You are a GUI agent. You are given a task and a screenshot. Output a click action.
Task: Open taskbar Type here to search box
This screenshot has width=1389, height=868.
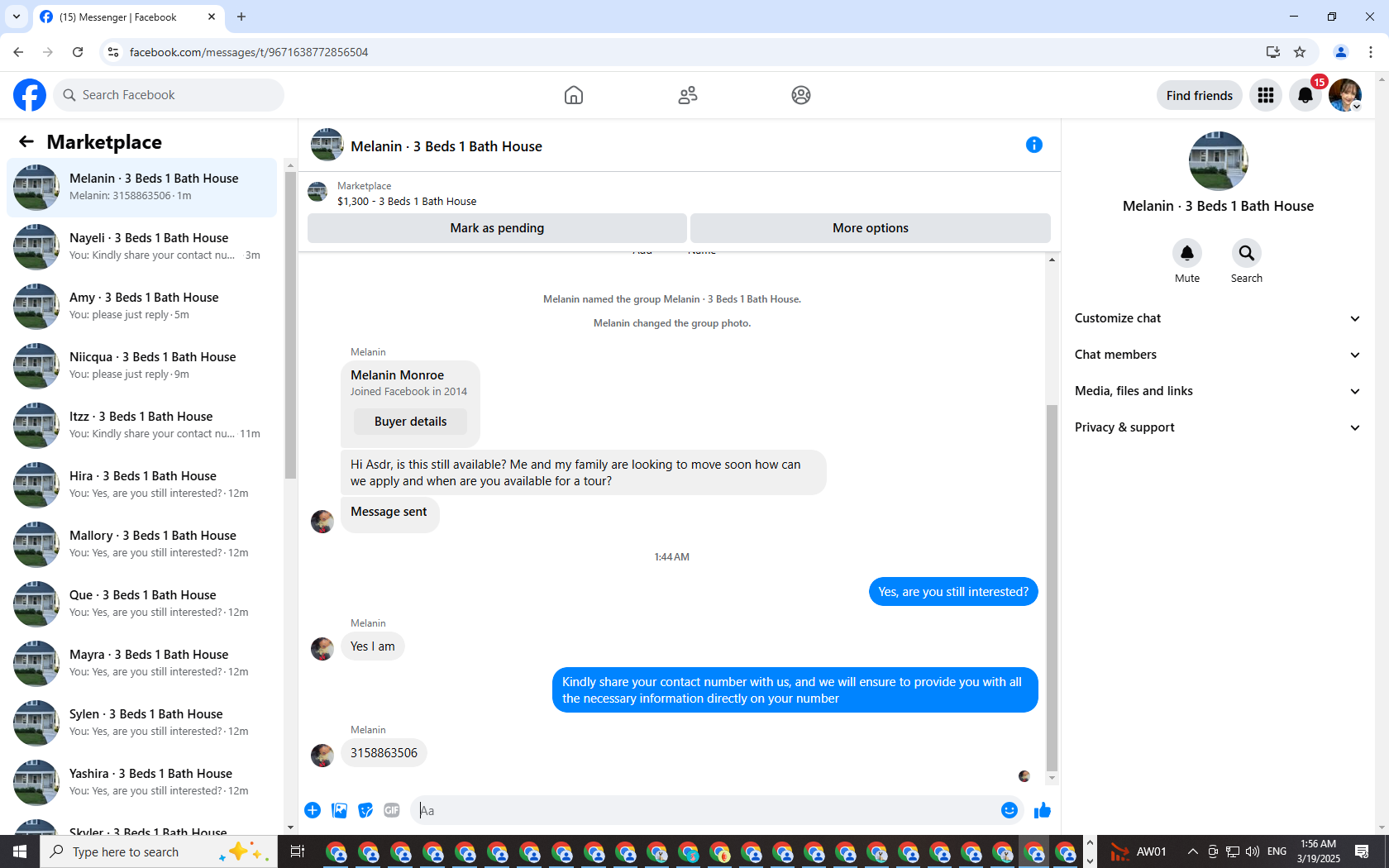[x=159, y=851]
